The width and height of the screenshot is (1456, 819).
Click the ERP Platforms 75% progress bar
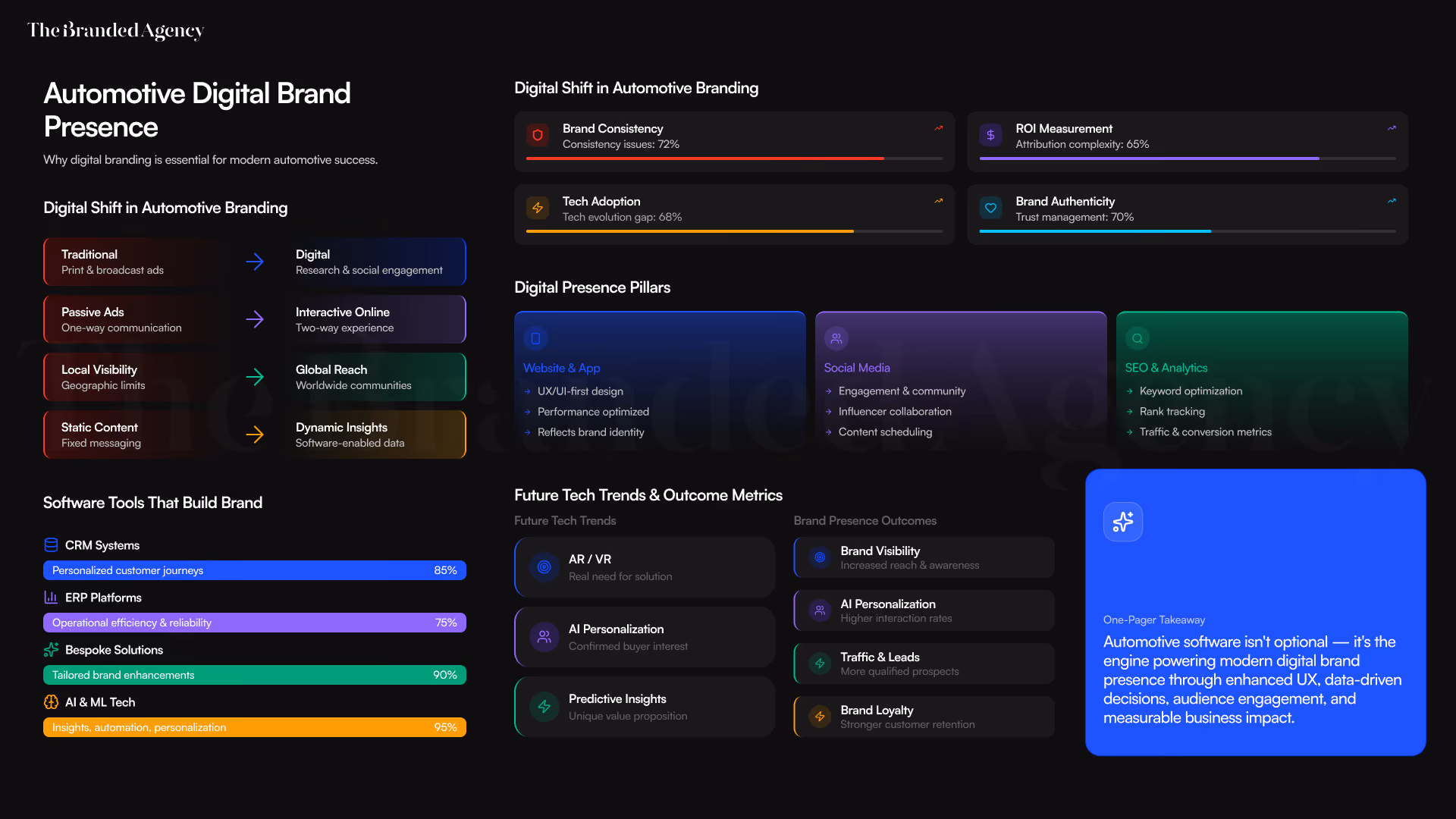255,623
